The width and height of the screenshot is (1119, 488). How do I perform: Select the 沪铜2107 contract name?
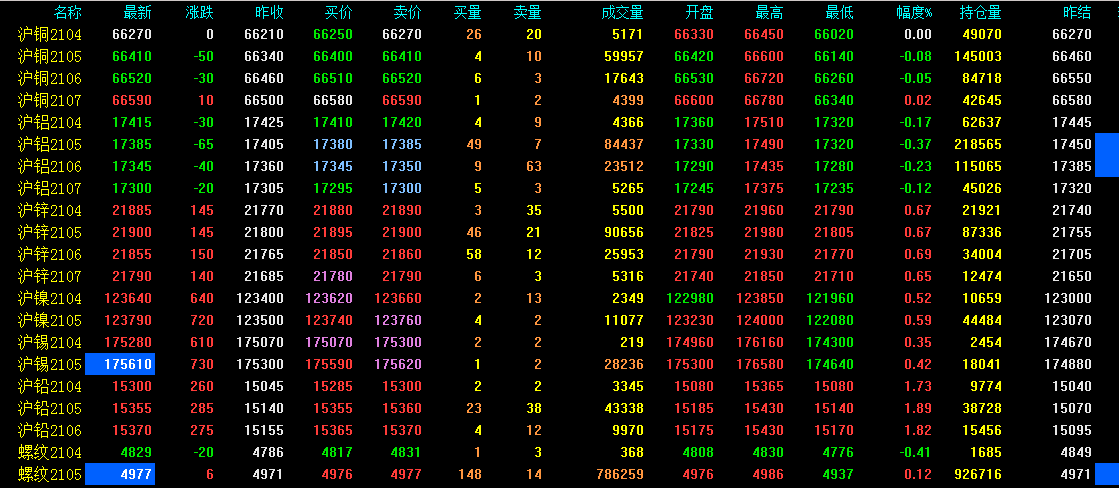point(49,101)
